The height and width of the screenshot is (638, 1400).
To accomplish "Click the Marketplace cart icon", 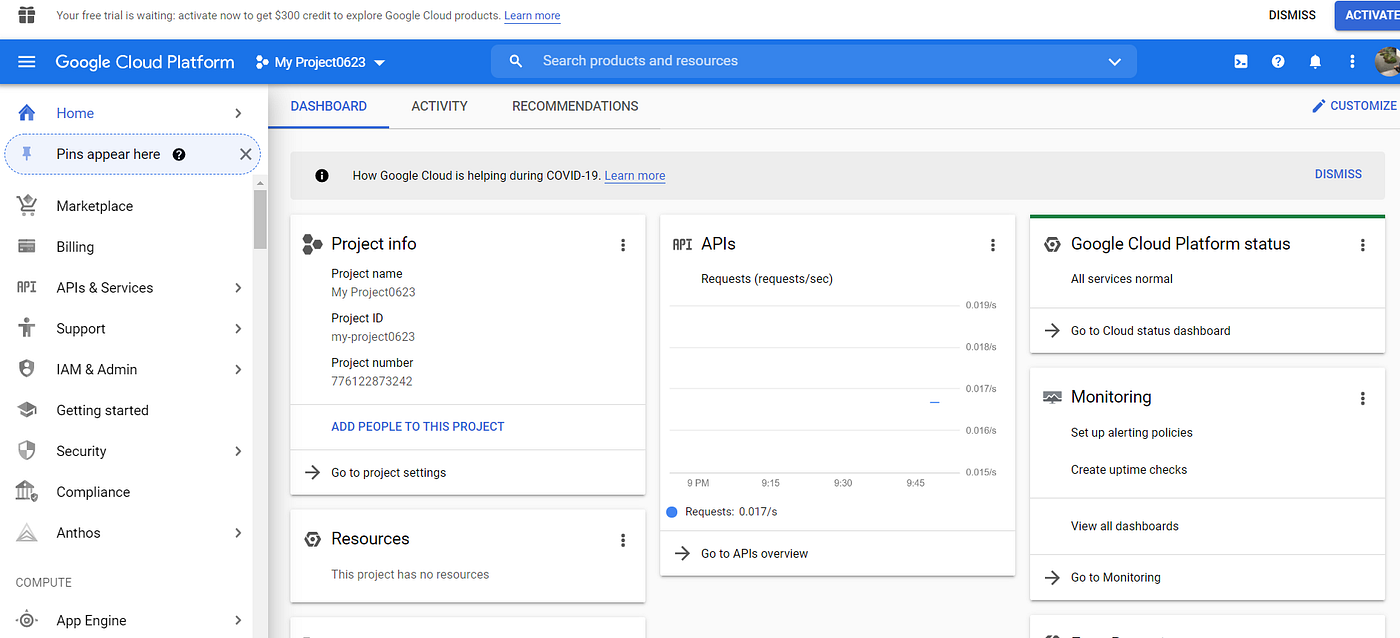I will (27, 205).
